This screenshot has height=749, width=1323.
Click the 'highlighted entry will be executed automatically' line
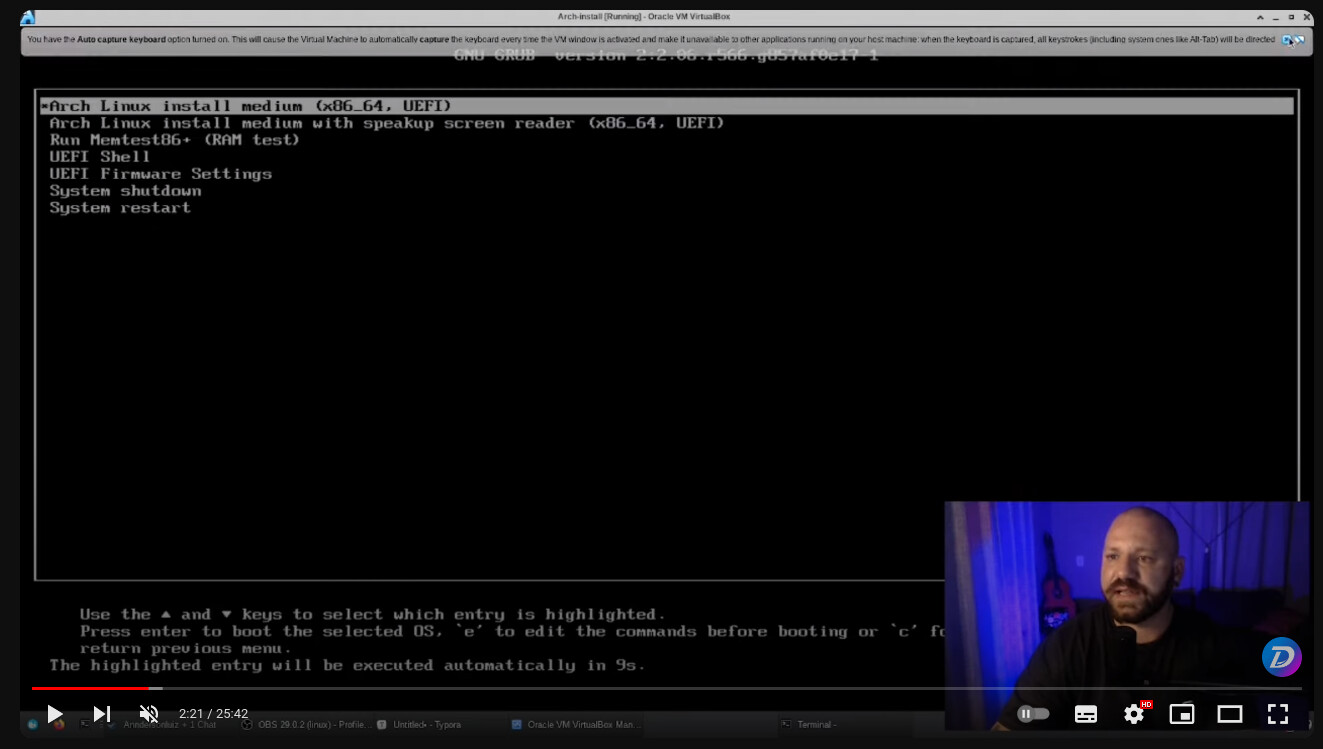(347, 666)
